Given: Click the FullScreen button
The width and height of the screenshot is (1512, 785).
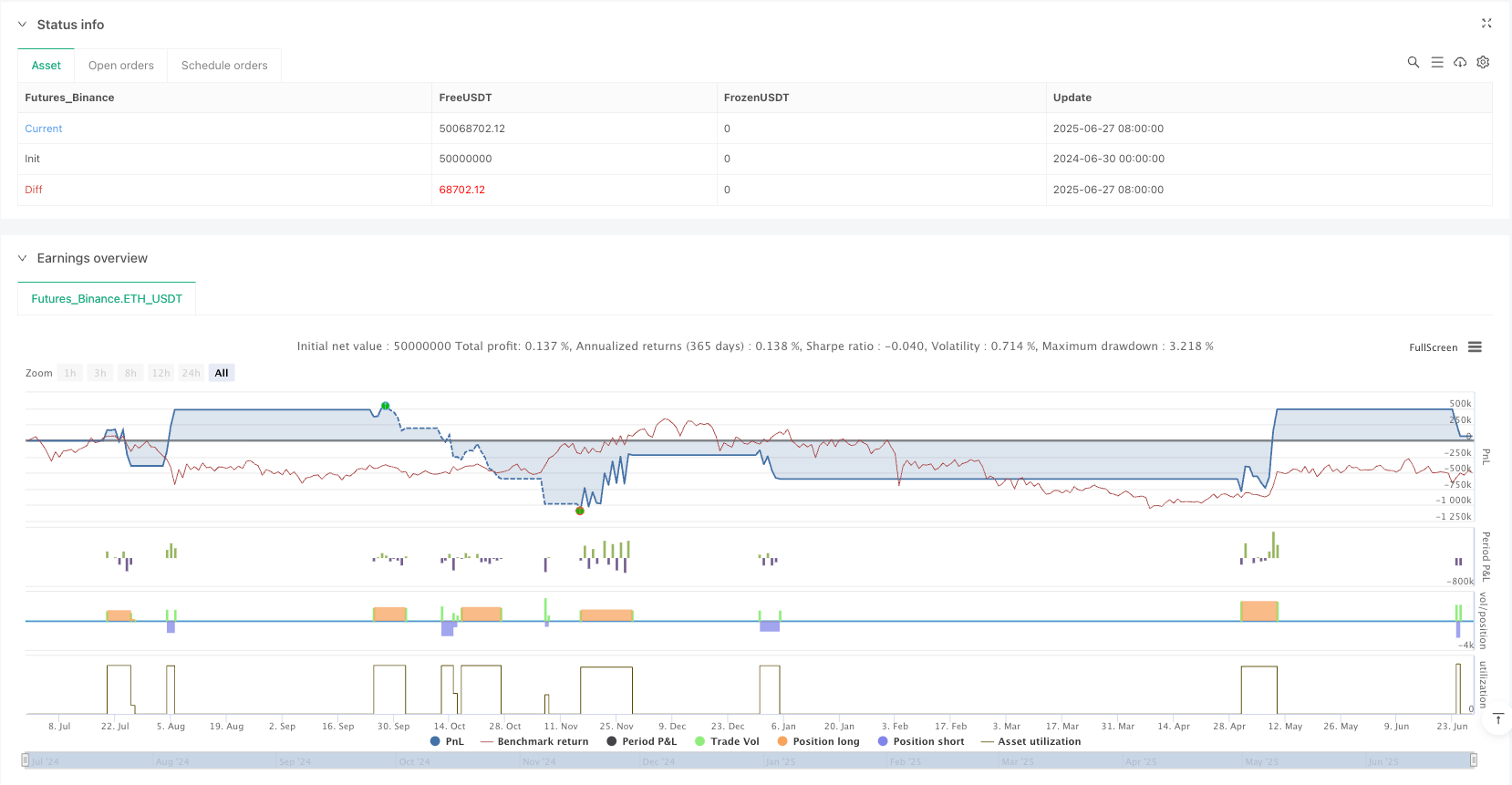Looking at the screenshot, I should point(1433,347).
